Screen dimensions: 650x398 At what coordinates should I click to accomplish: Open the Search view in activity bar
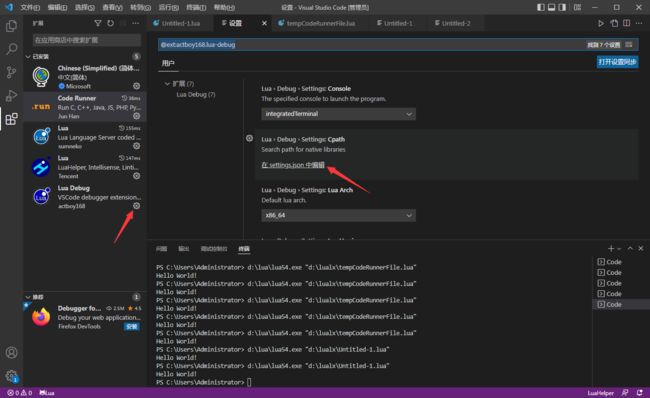click(11, 49)
